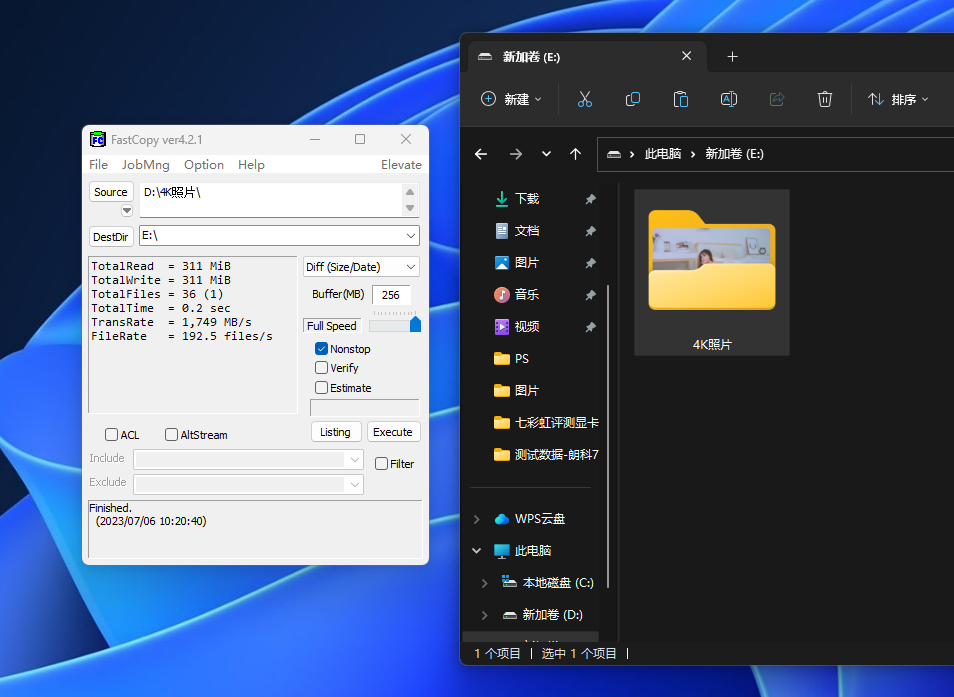This screenshot has height=697, width=954.
Task: Open a new Explorer tab with plus icon
Action: [x=733, y=57]
